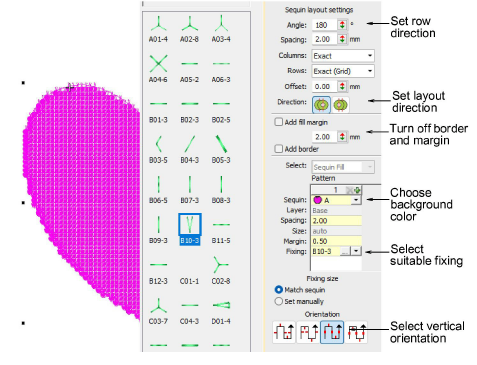Adjust the layout Spacing spinner arrows
Screen dimensions: 477x365
click(x=342, y=39)
